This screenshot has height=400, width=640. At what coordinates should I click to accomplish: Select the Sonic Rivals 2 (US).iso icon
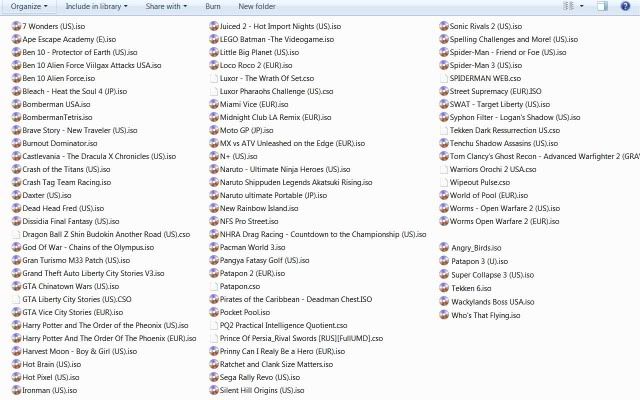(444, 26)
